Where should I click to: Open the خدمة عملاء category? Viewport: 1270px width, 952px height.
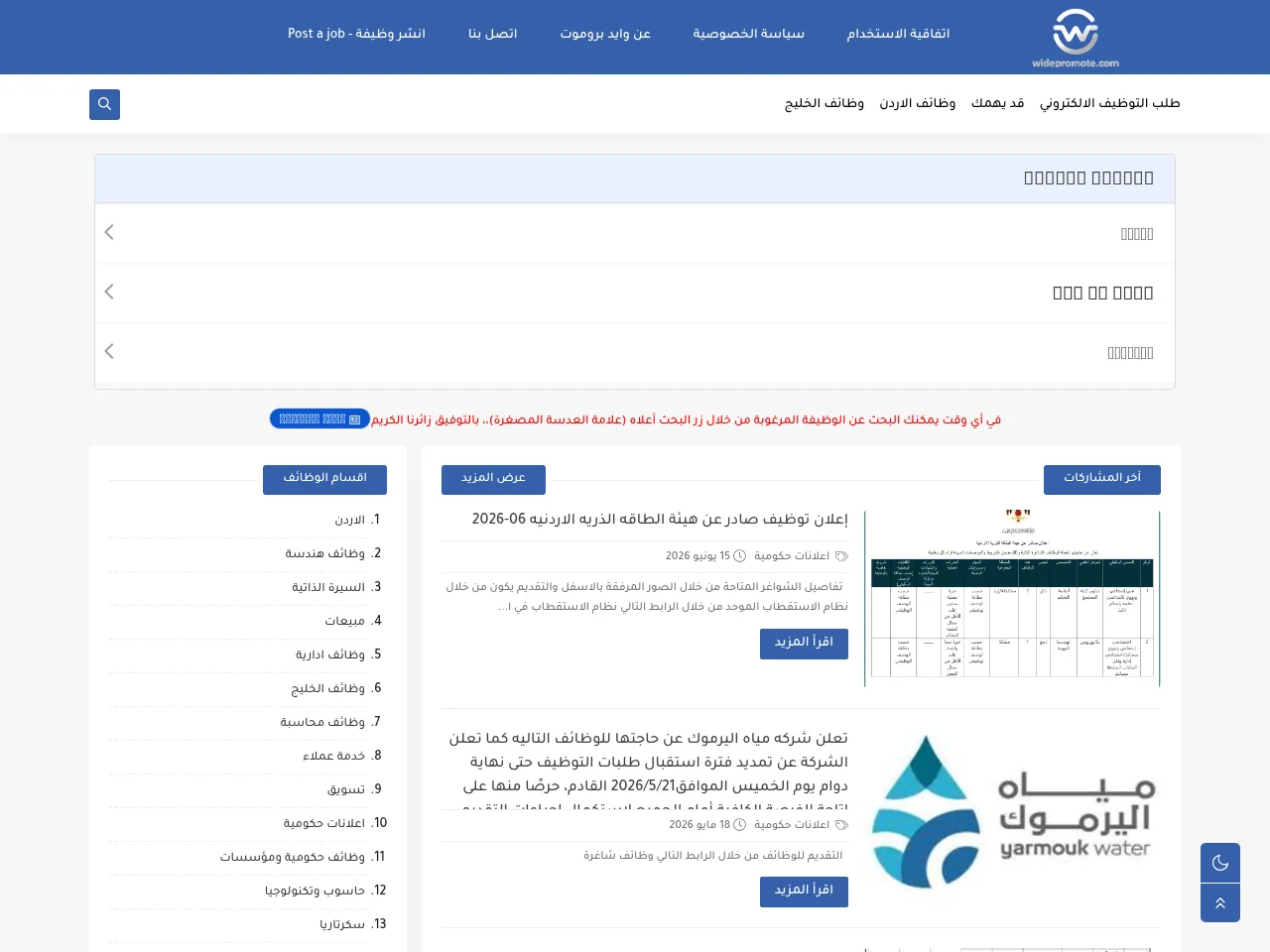tap(334, 757)
